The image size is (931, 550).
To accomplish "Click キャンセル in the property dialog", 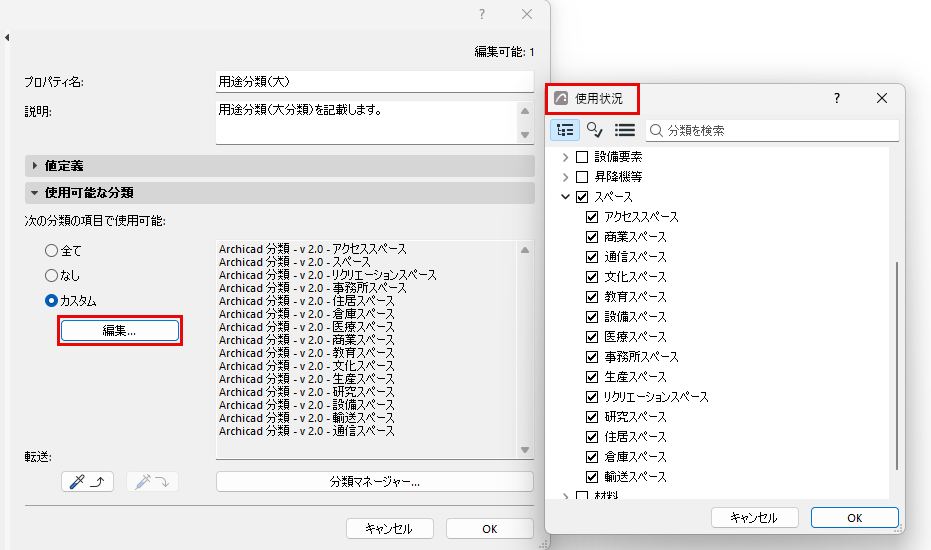I will [390, 529].
